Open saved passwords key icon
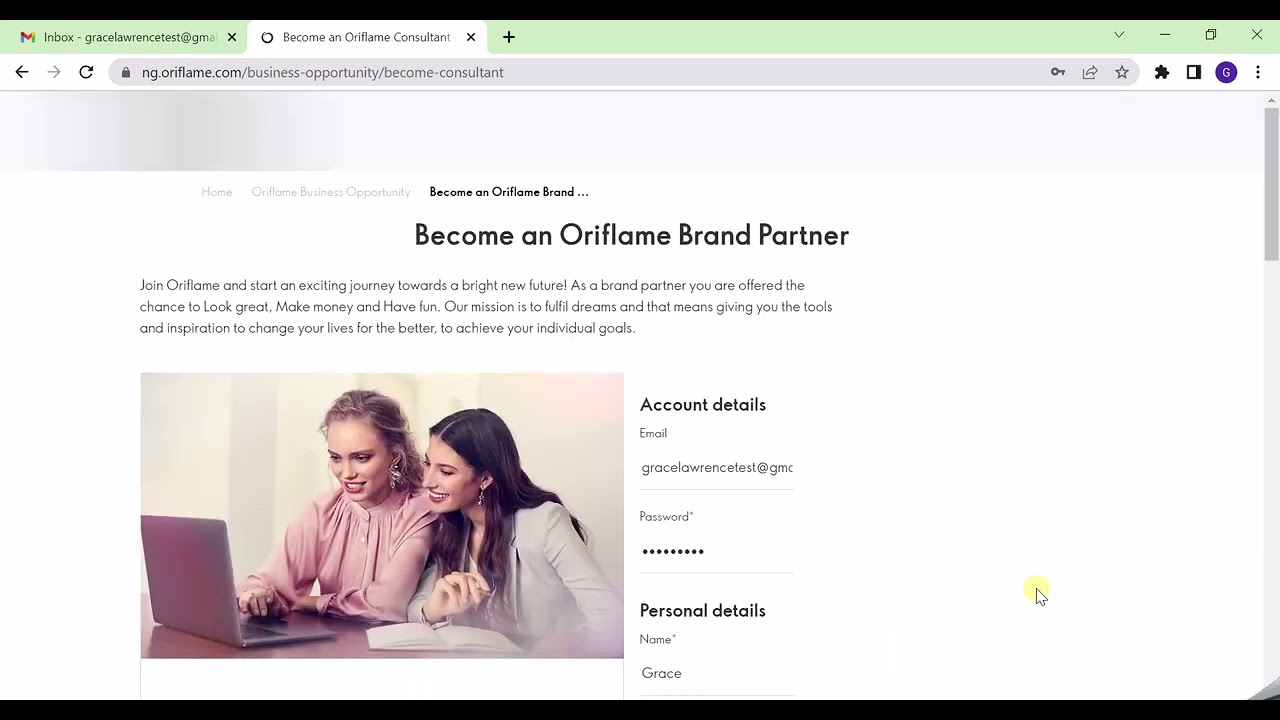The width and height of the screenshot is (1280, 720). [1058, 72]
